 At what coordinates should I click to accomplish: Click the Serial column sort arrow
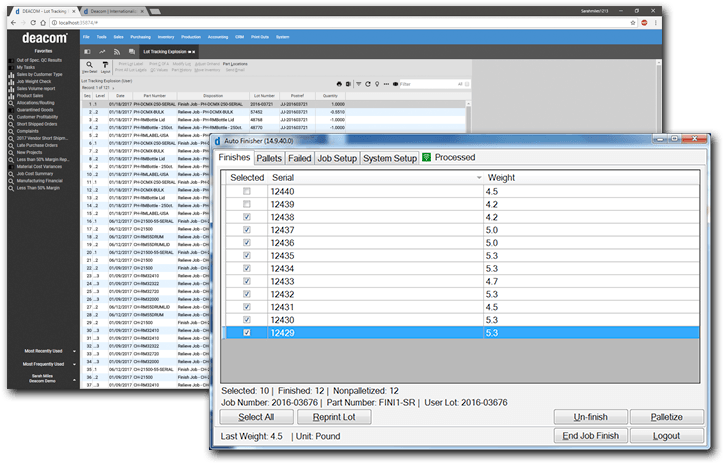[479, 178]
